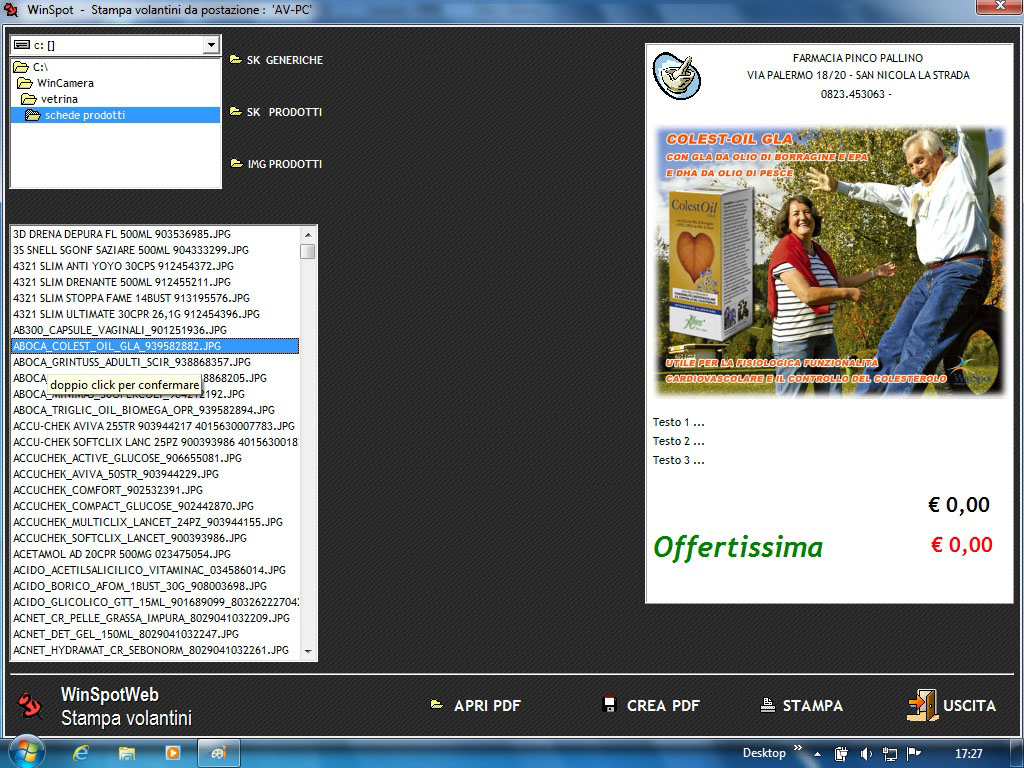This screenshot has height=768, width=1024.
Task: Select the schede prodotti folder
Action: pyautogui.click(x=84, y=115)
